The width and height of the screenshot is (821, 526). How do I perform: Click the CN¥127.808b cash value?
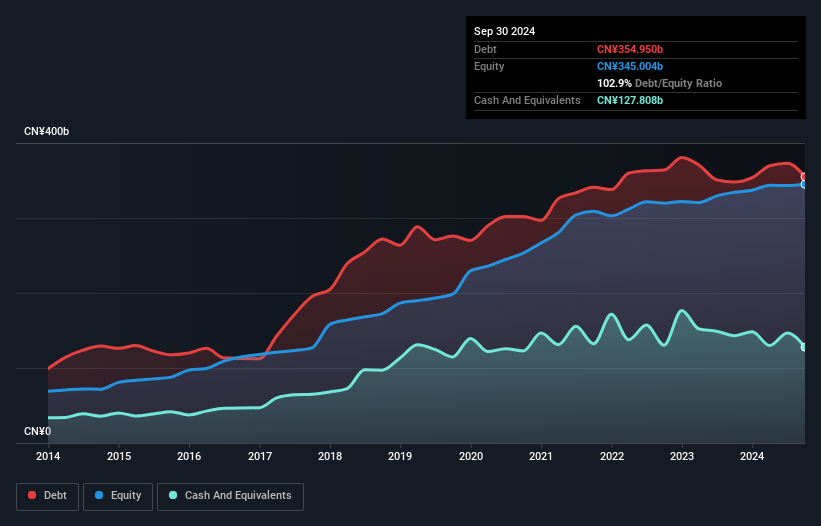630,100
